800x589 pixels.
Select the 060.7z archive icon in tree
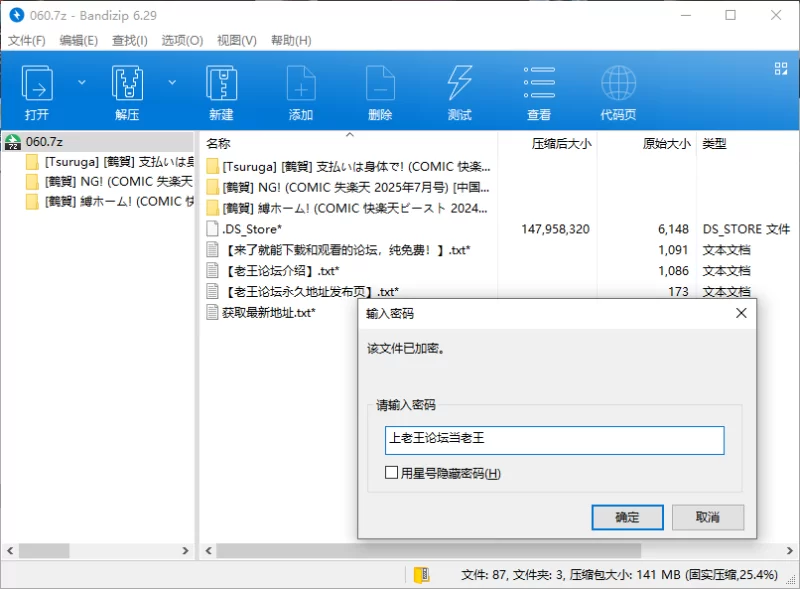[13, 142]
